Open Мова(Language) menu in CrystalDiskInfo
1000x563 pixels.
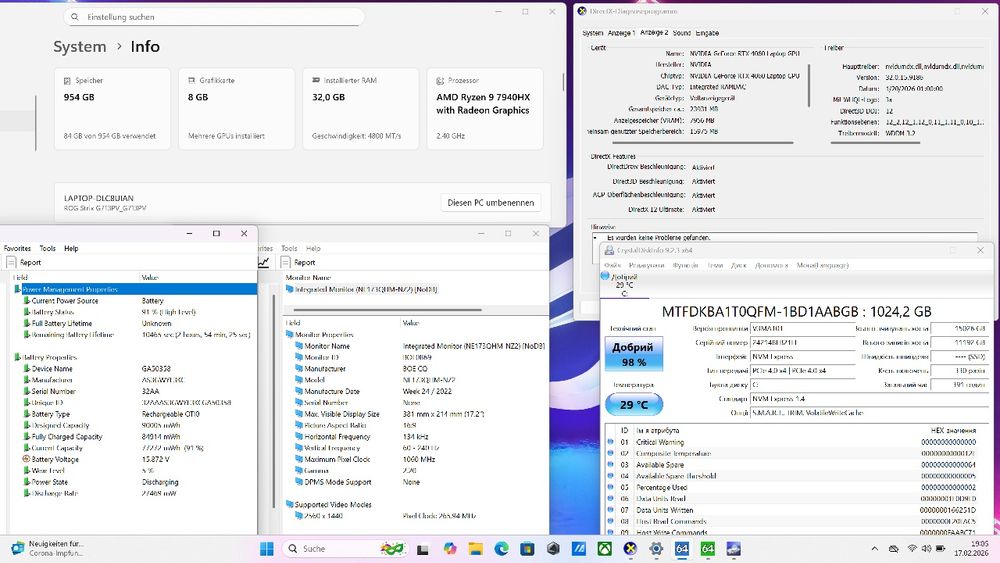tap(822, 265)
